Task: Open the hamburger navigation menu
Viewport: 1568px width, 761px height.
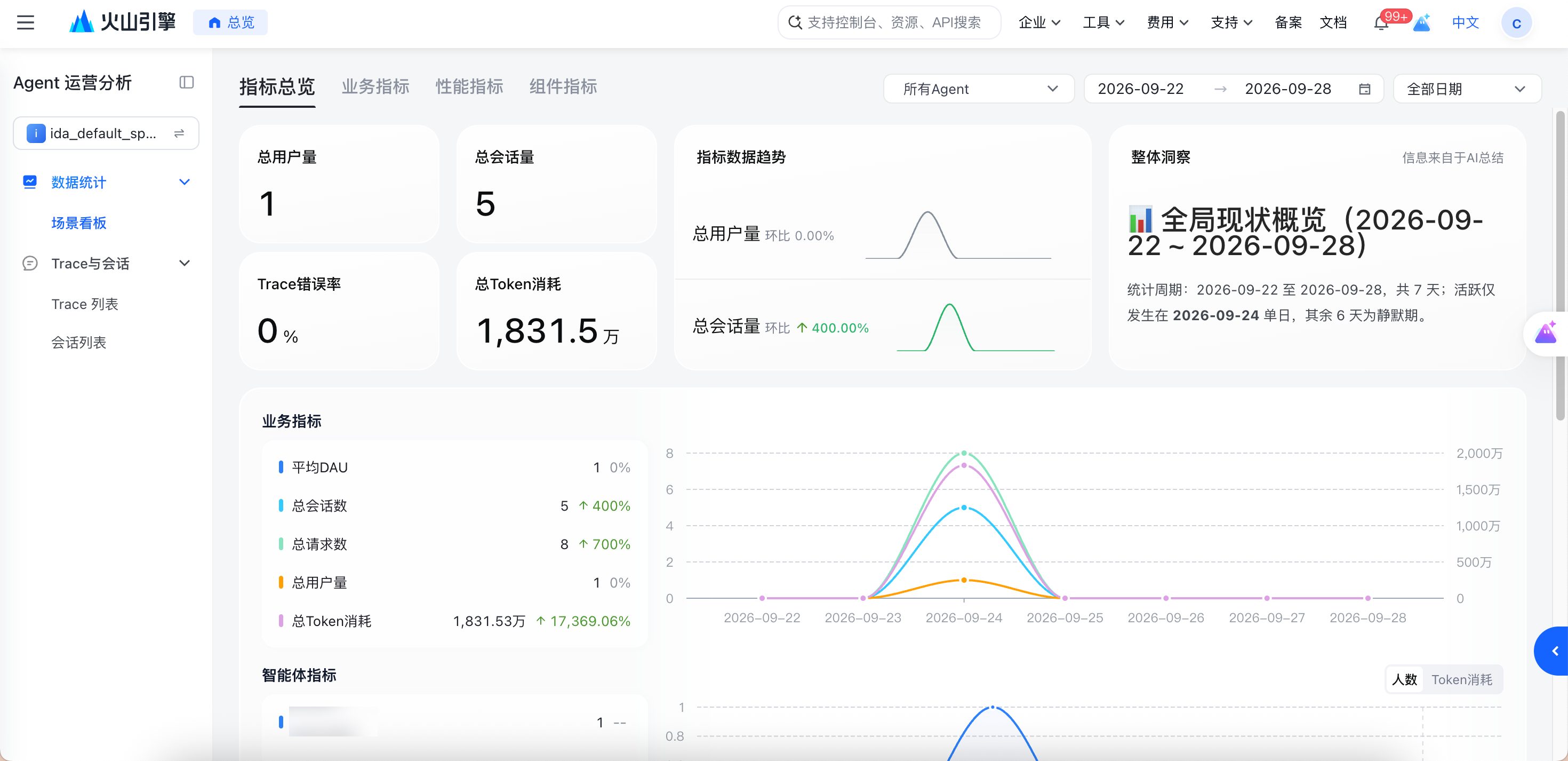Action: point(26,22)
